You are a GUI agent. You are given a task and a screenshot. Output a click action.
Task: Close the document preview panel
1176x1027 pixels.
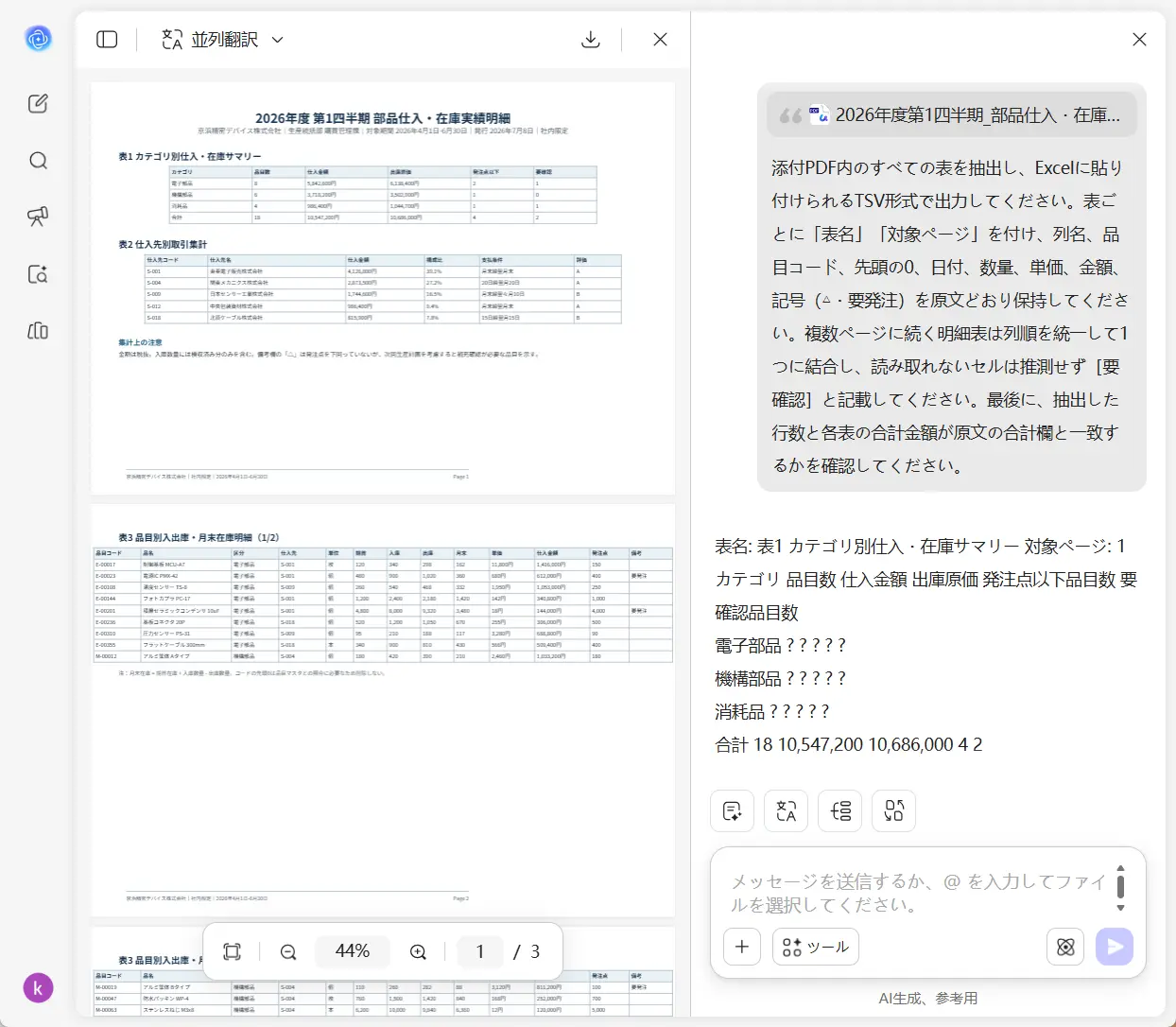[660, 40]
